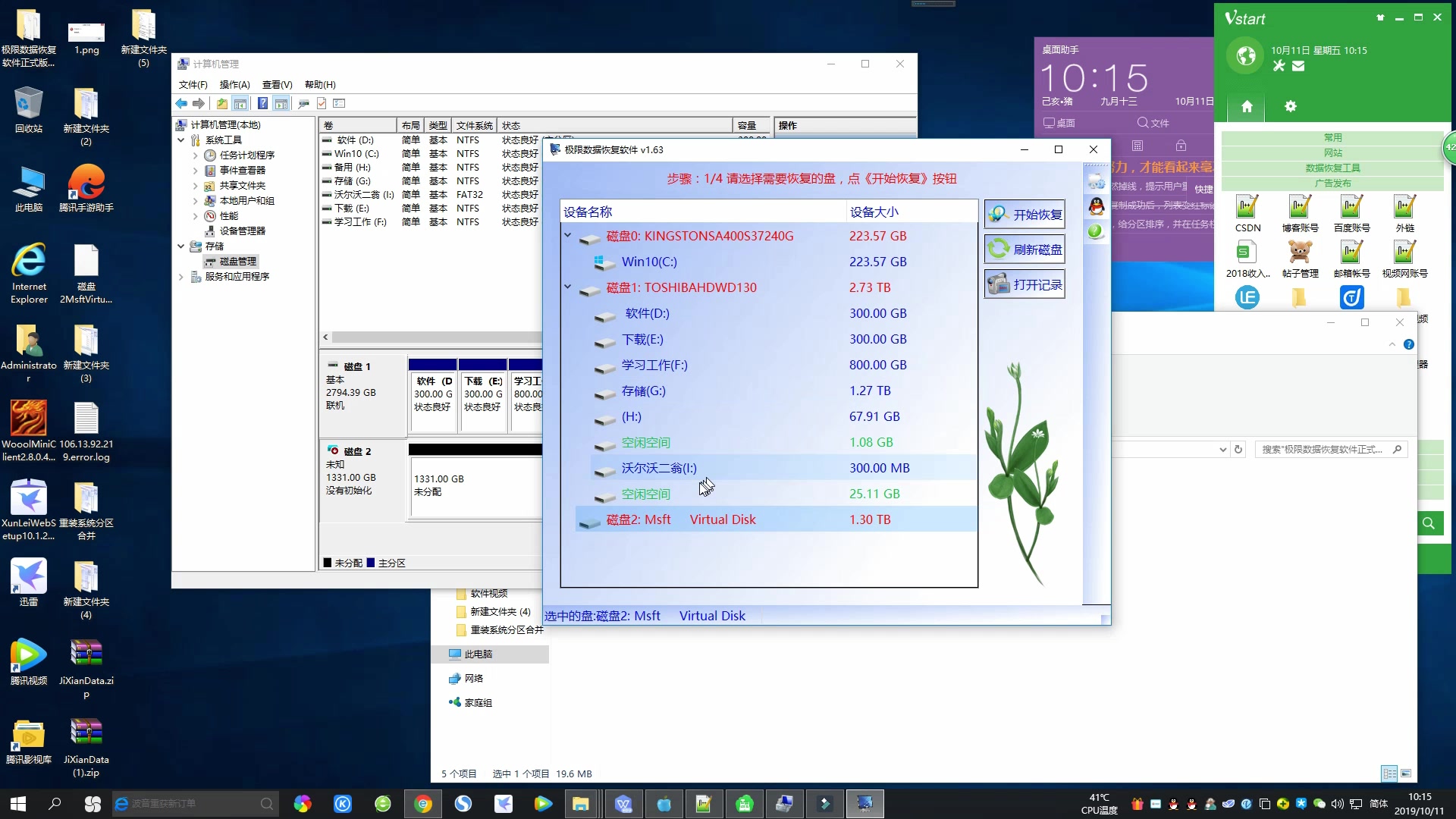
Task: Expand the 事件查看器 tree node
Action: [195, 170]
